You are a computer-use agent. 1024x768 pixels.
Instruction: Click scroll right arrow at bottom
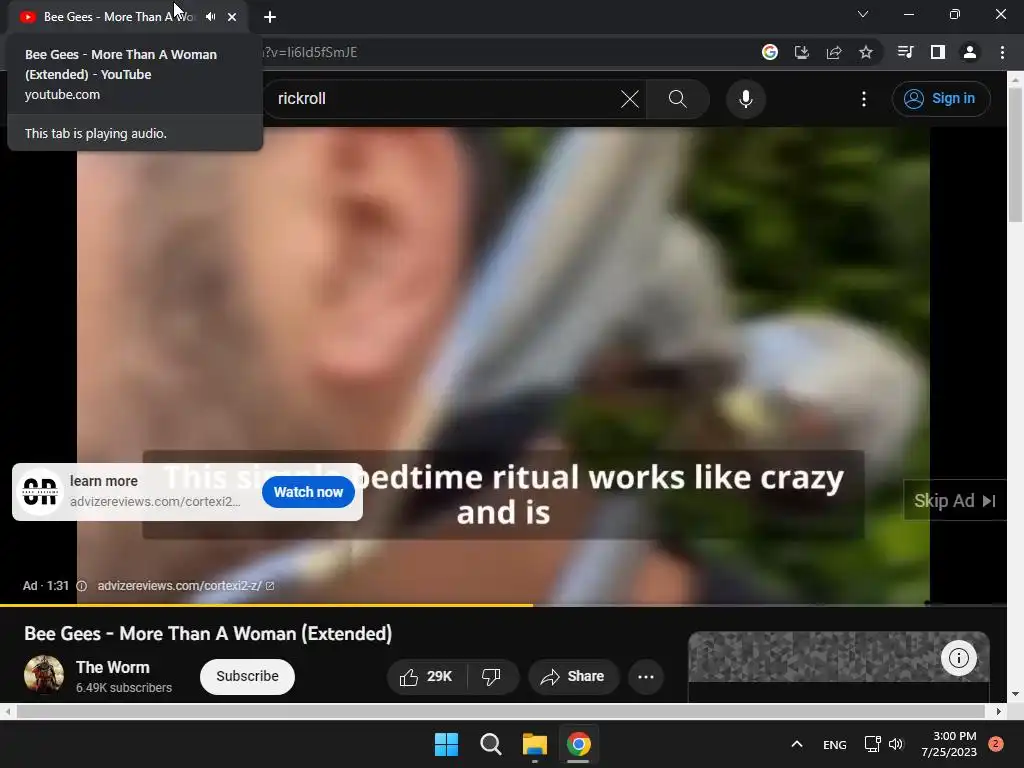pyautogui.click(x=999, y=711)
